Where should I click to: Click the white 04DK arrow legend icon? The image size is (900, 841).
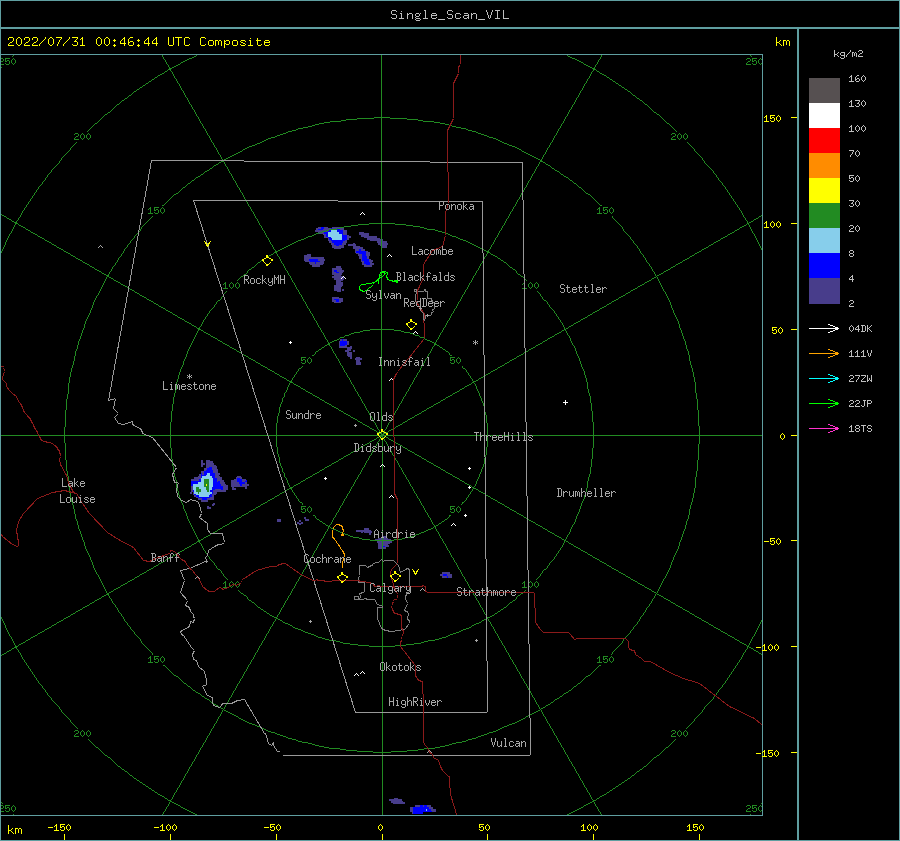[824, 328]
